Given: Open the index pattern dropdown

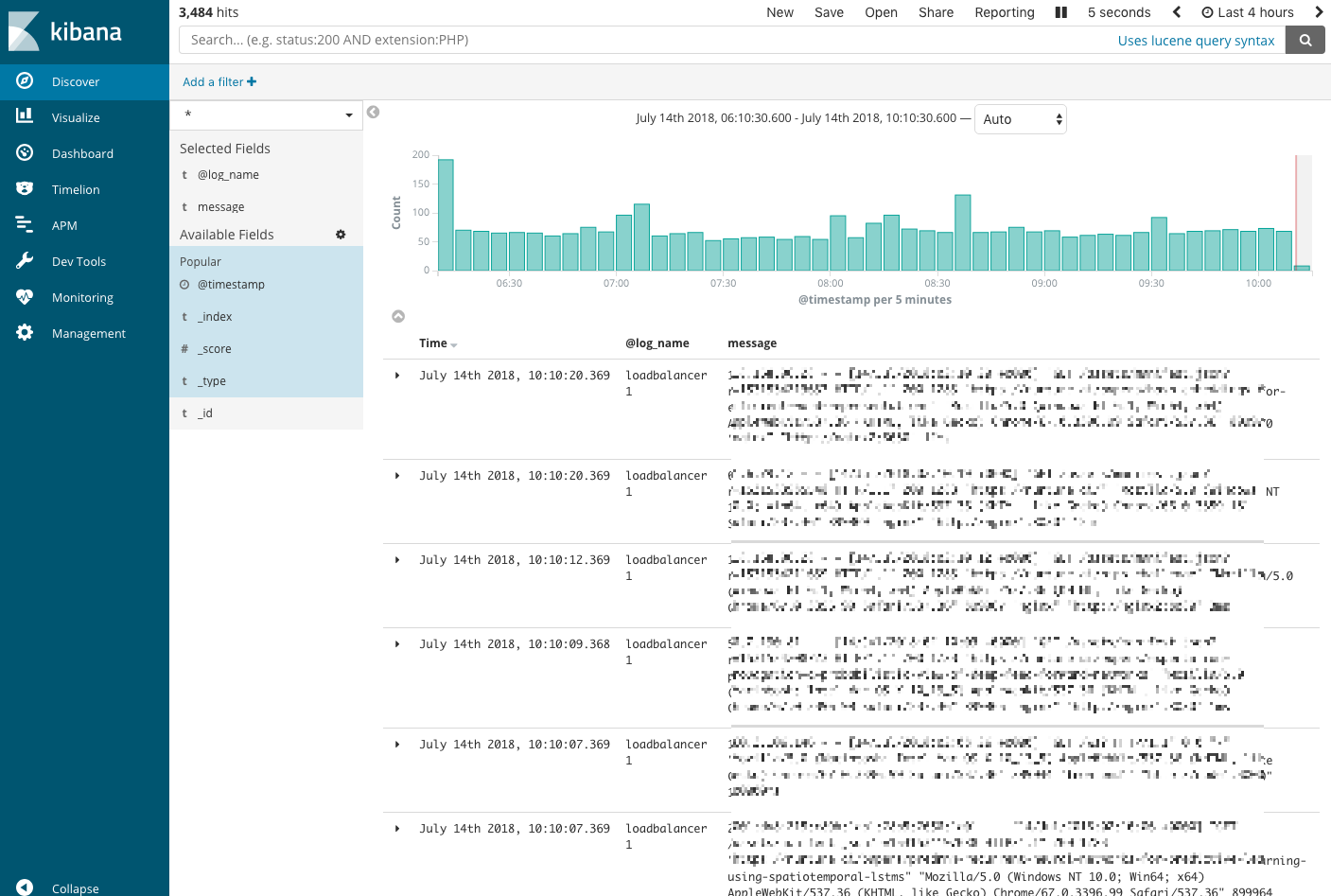Looking at the screenshot, I should 267,114.
